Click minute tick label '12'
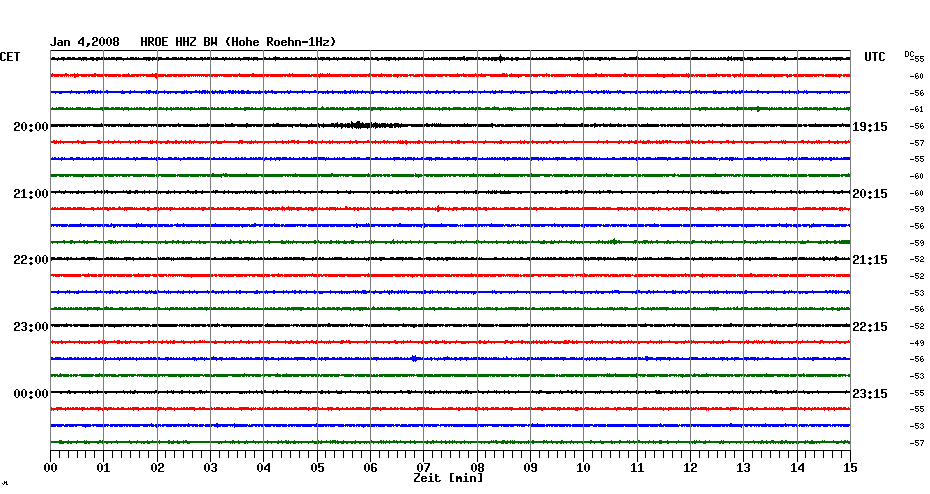Screen dimensions: 930x494 pos(690,468)
